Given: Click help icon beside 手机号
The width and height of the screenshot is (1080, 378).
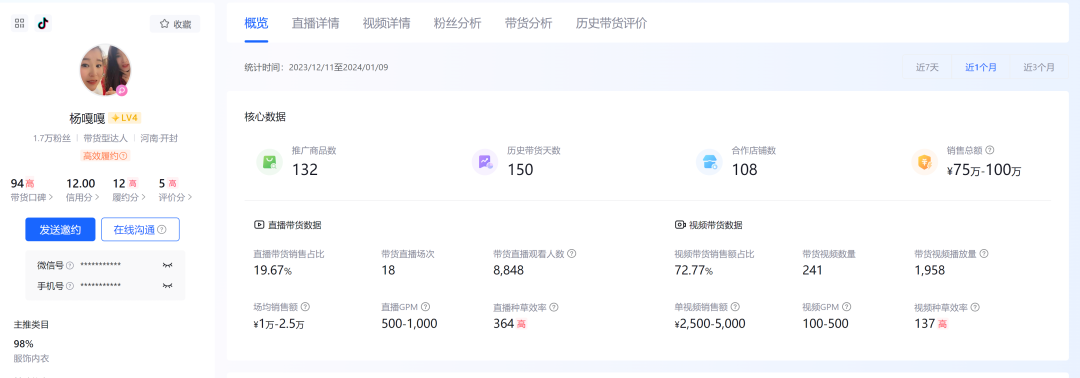Looking at the screenshot, I should [x=70, y=286].
